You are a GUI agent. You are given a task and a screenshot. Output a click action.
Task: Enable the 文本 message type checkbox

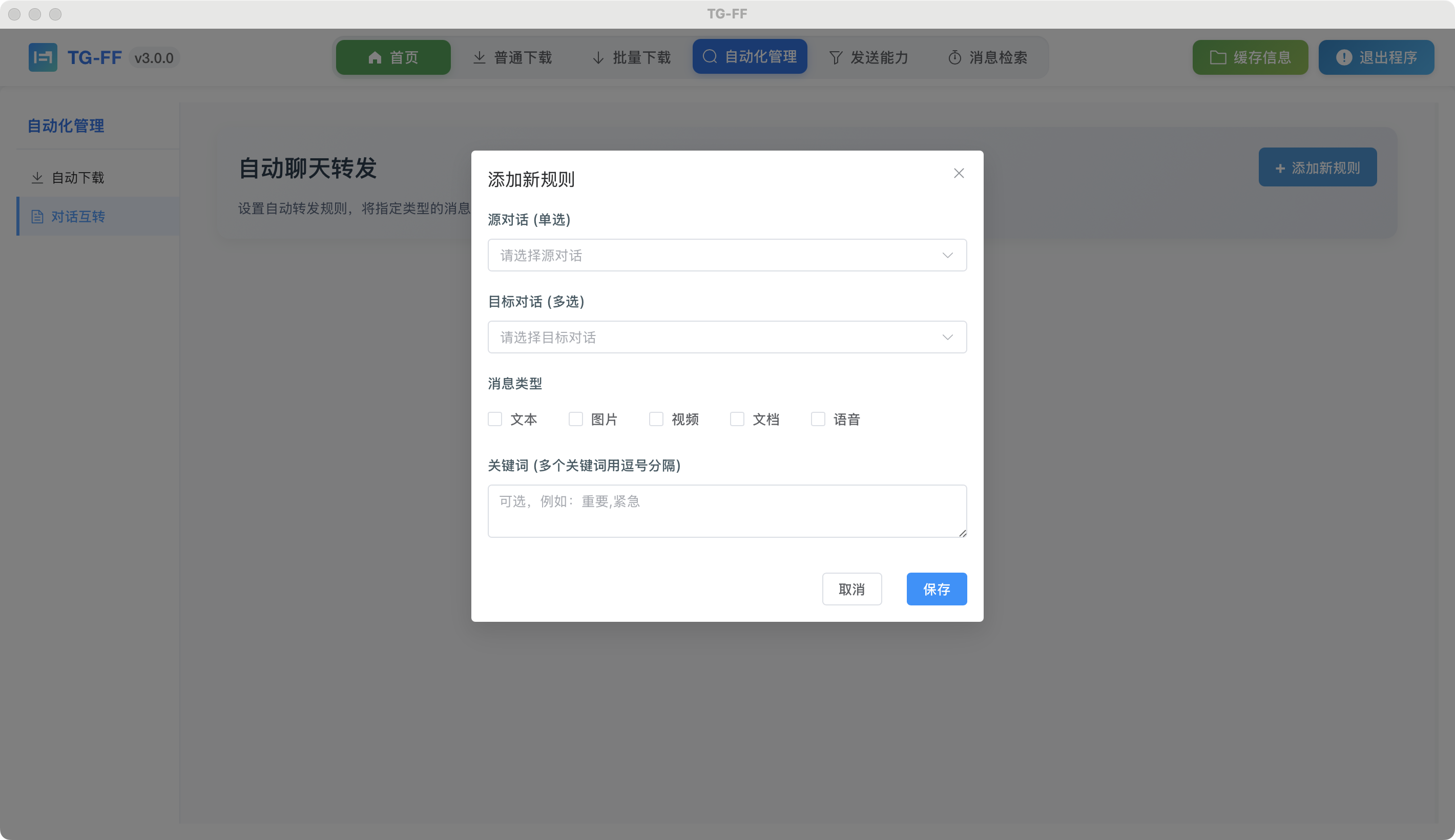495,419
